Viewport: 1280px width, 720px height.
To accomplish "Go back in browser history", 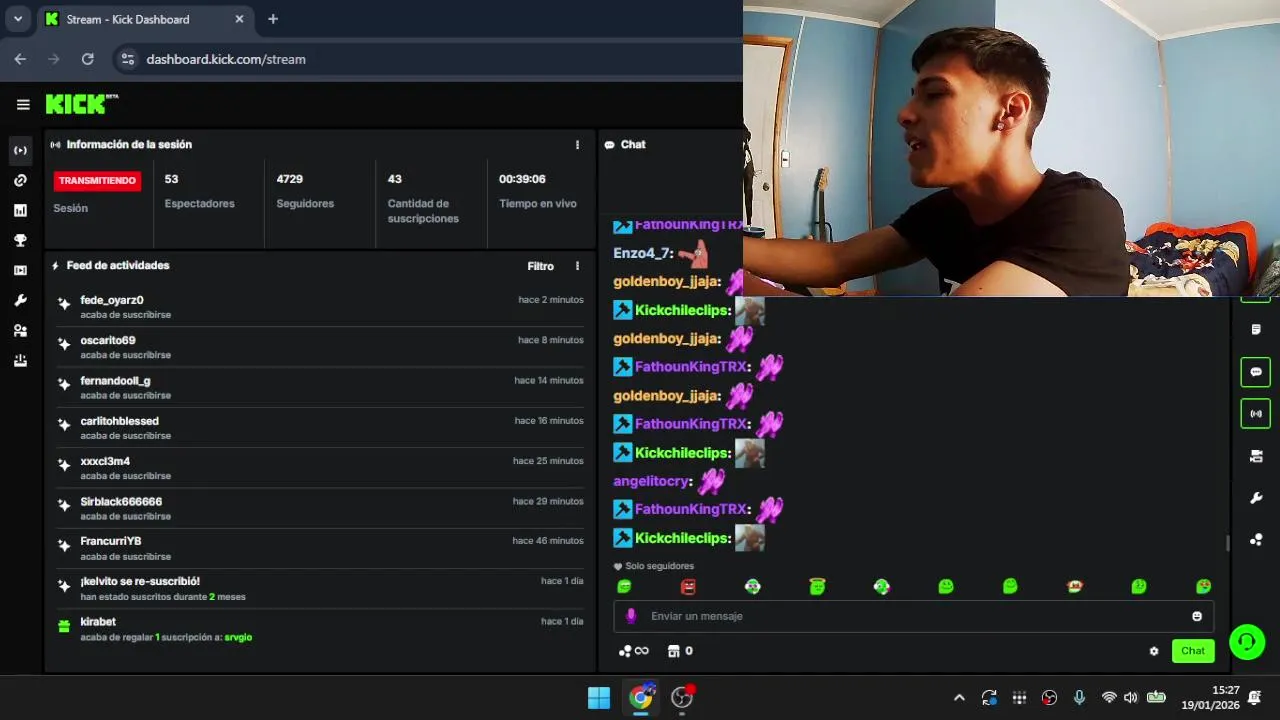I will click(x=20, y=59).
